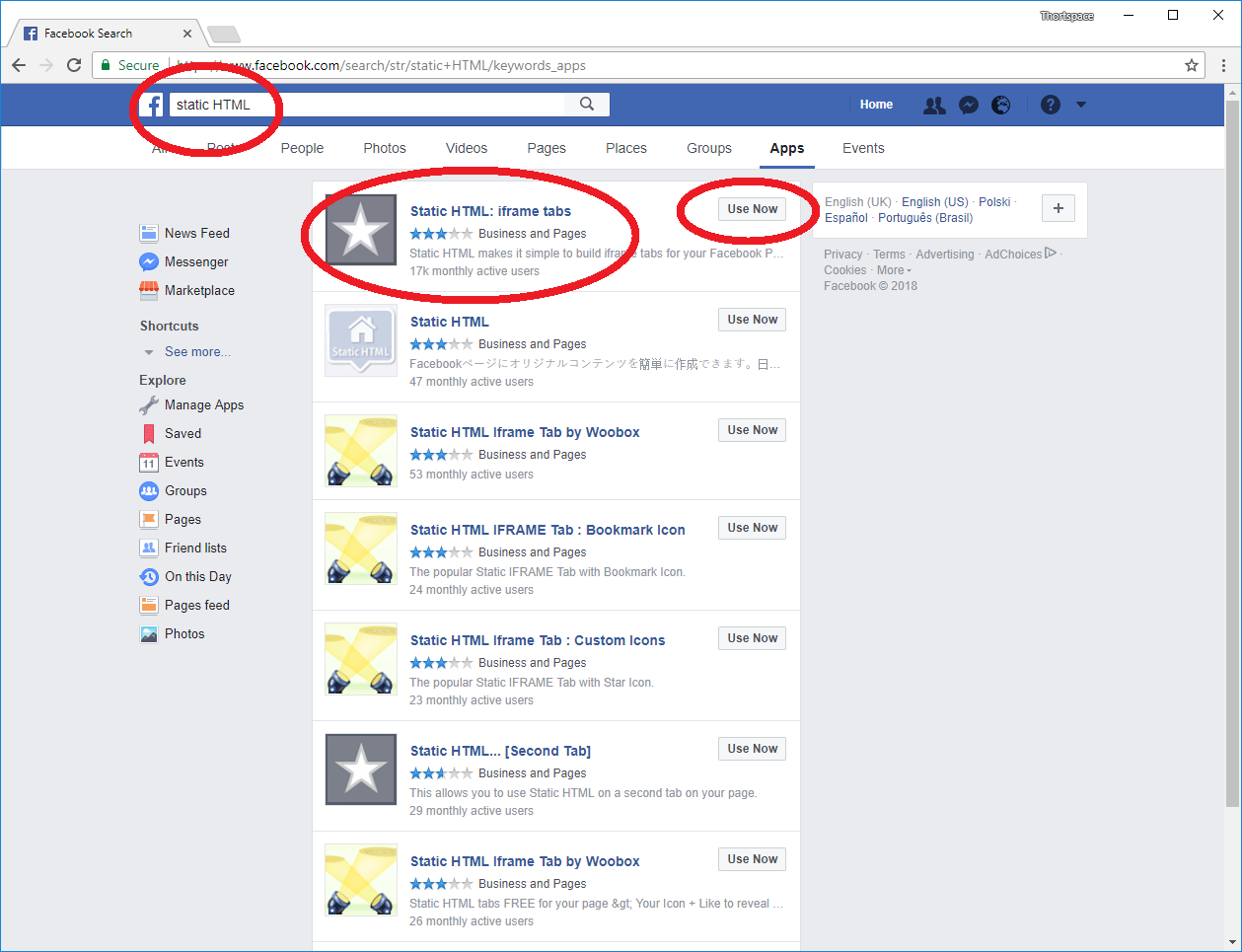Viewport: 1242px width, 952px height.
Task: Open Events in left sidebar
Action: (x=173, y=462)
